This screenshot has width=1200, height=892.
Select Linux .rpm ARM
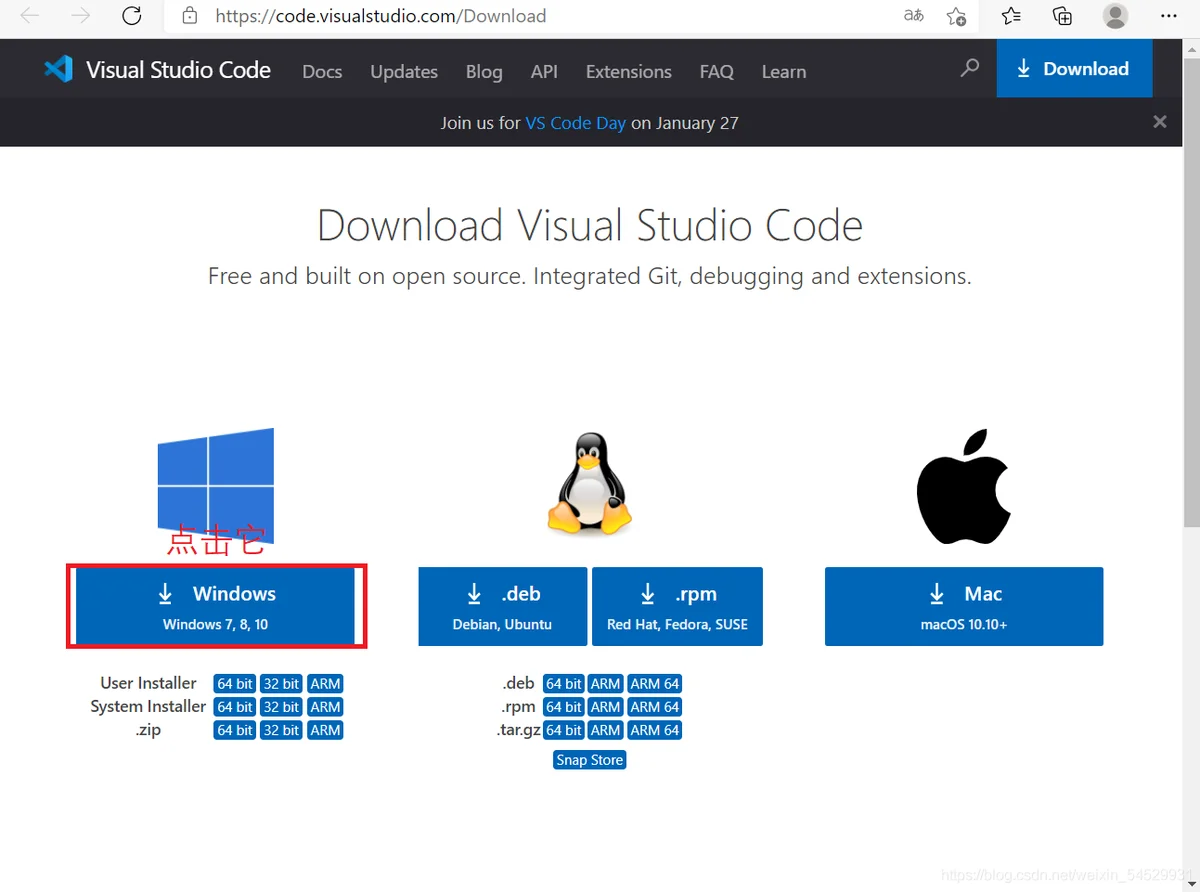(x=606, y=707)
